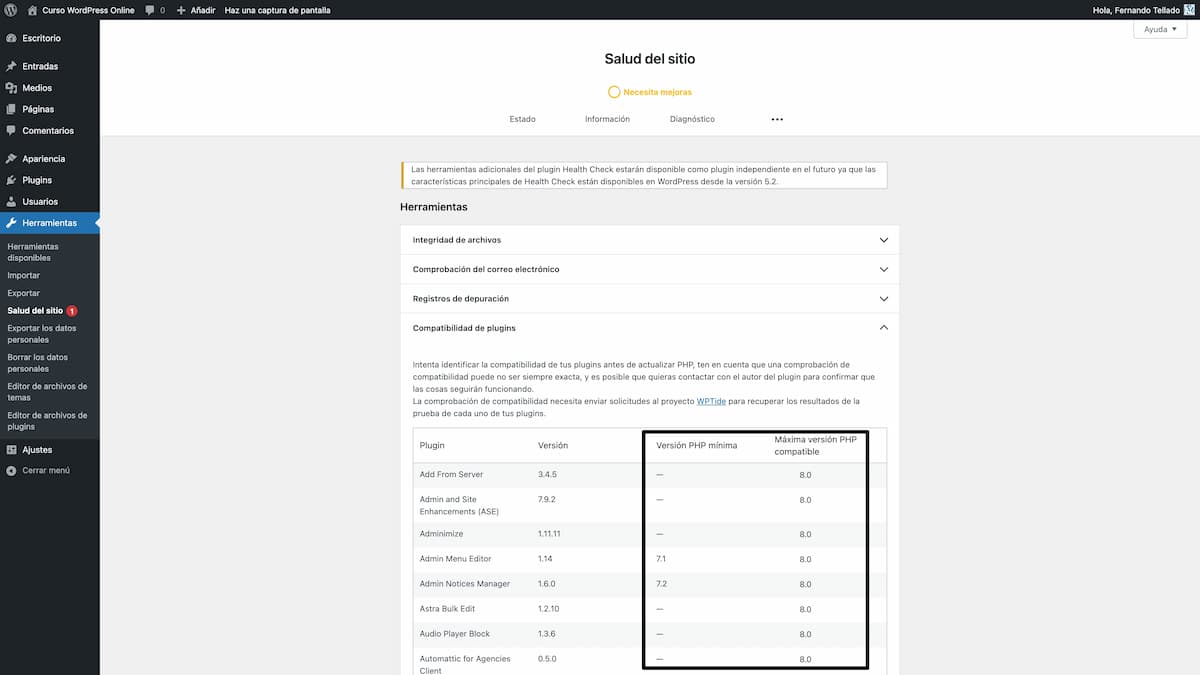Open the Ayuda dropdown
This screenshot has height=675, width=1200.
tap(1159, 29)
